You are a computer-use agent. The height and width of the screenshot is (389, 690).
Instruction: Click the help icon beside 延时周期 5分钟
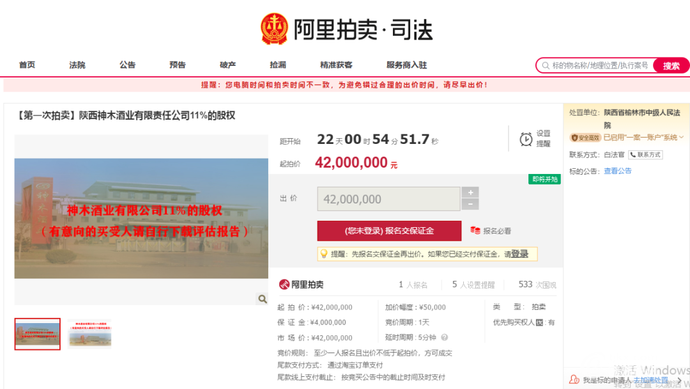(444, 338)
